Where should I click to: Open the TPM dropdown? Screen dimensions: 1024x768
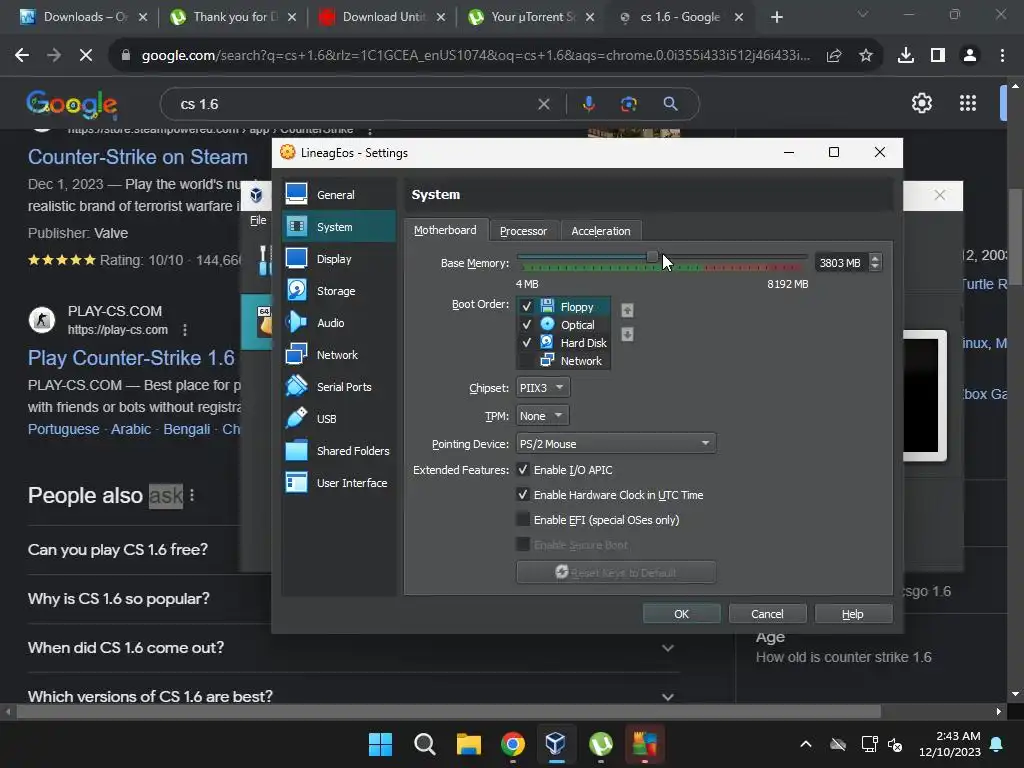[542, 416]
